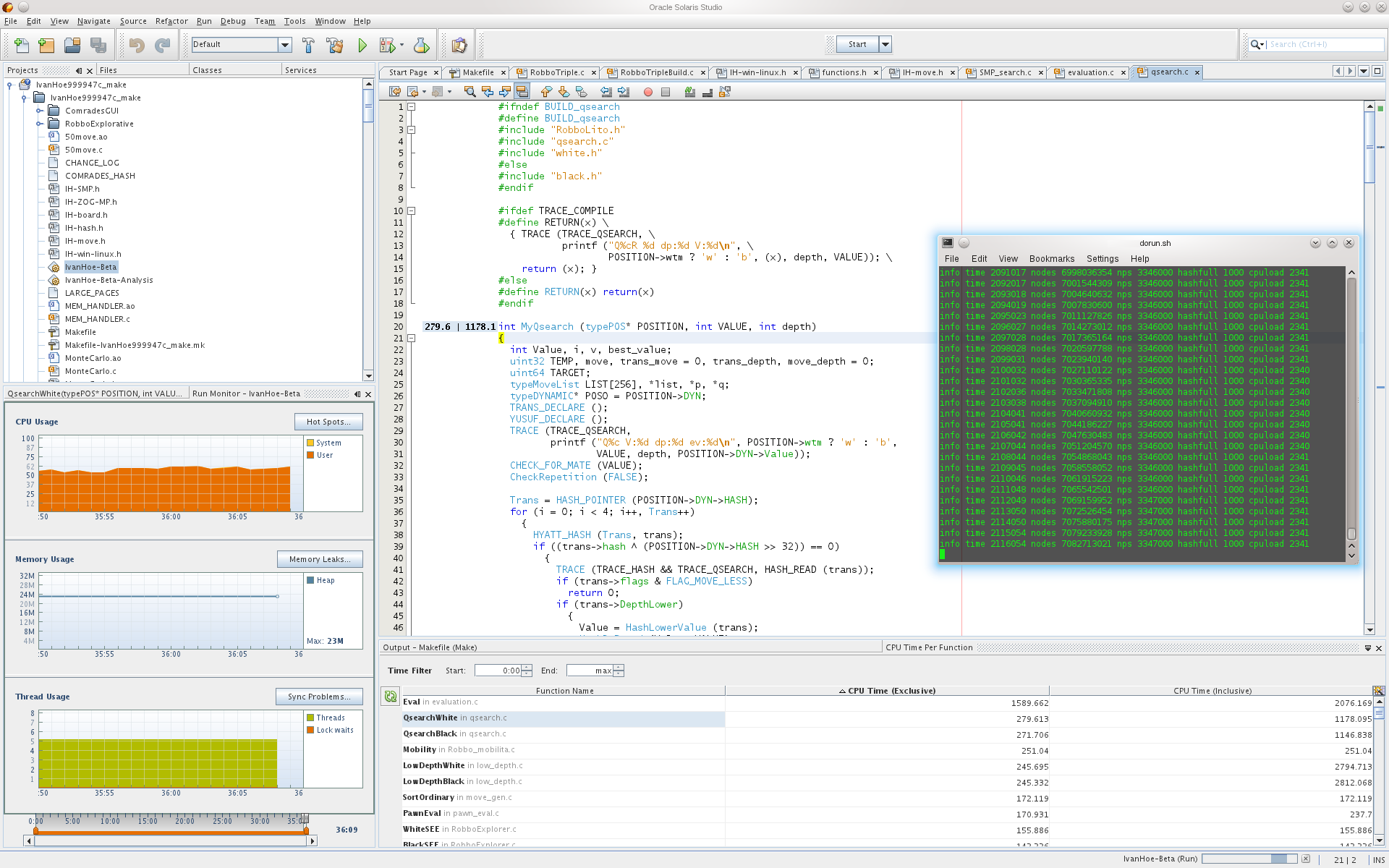The height and width of the screenshot is (868, 1389).
Task: Click the Last Edit icon in the editor toolbar
Action: (x=394, y=92)
